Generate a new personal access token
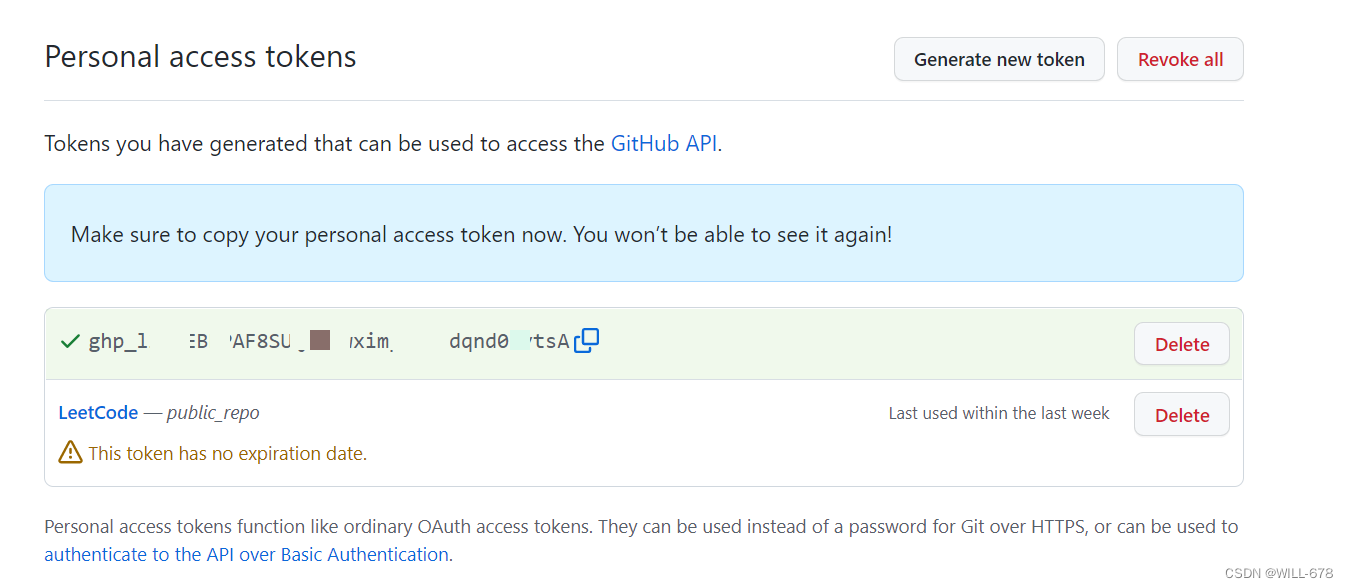 point(998,59)
